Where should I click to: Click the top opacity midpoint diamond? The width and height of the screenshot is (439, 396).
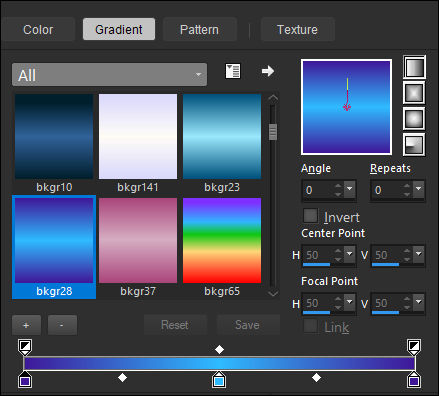point(219,349)
